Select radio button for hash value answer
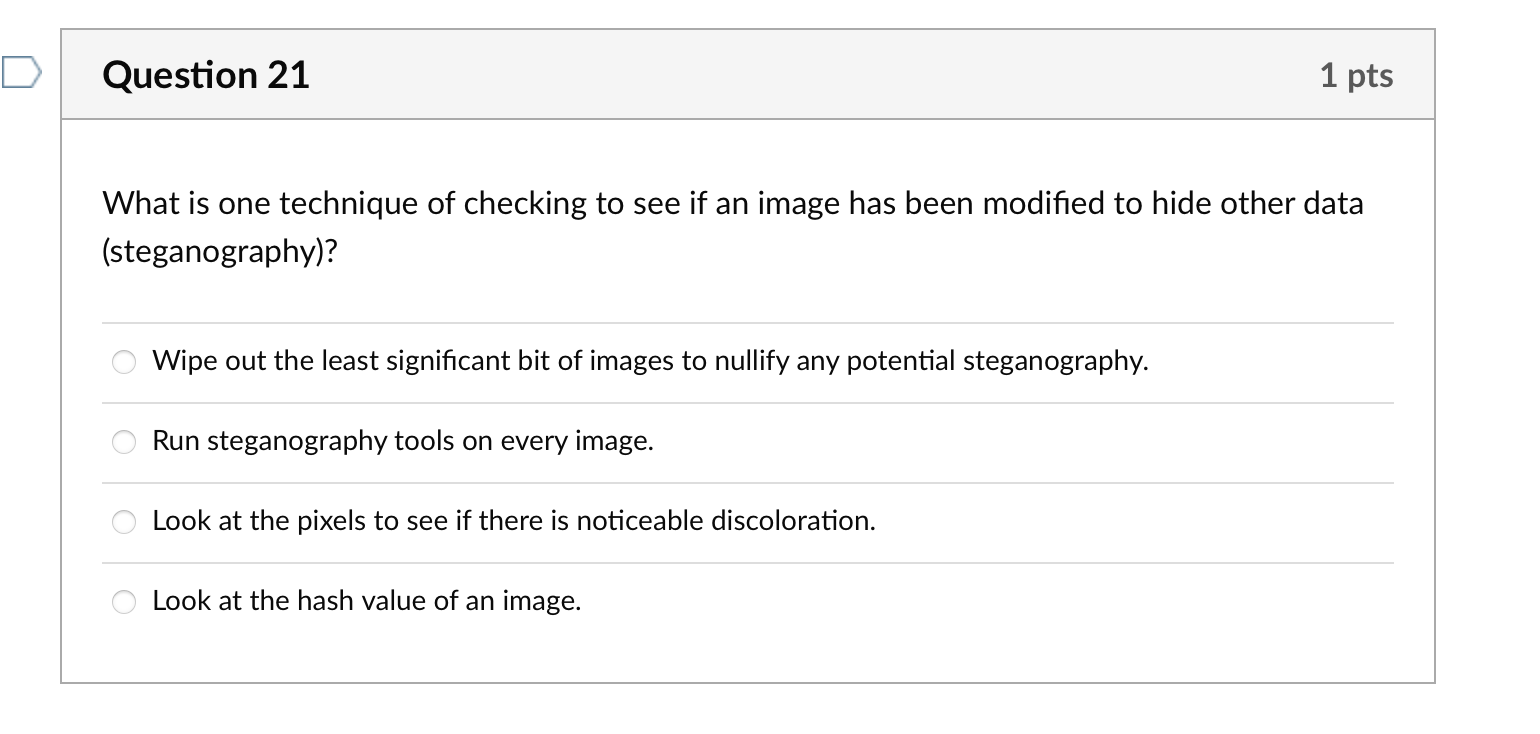Screen dimensions: 1540x734 point(122,601)
